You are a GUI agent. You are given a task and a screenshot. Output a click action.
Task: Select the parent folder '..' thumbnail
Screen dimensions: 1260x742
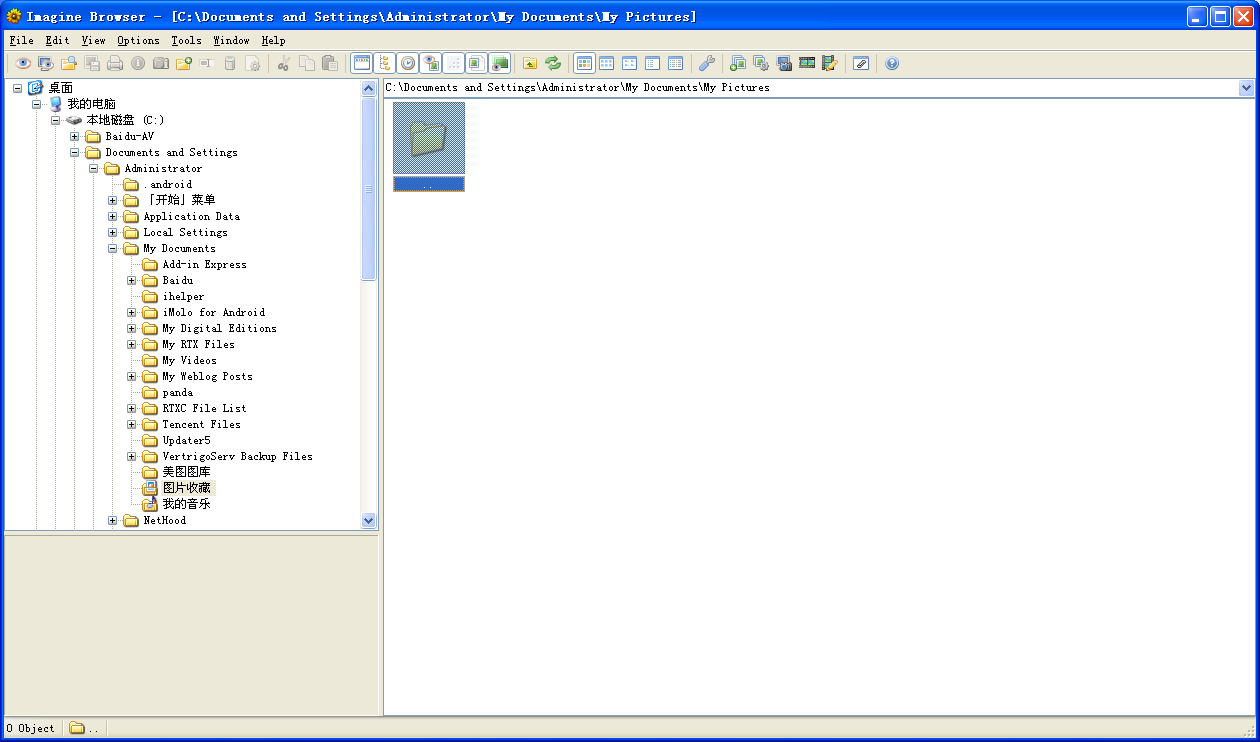pos(429,146)
